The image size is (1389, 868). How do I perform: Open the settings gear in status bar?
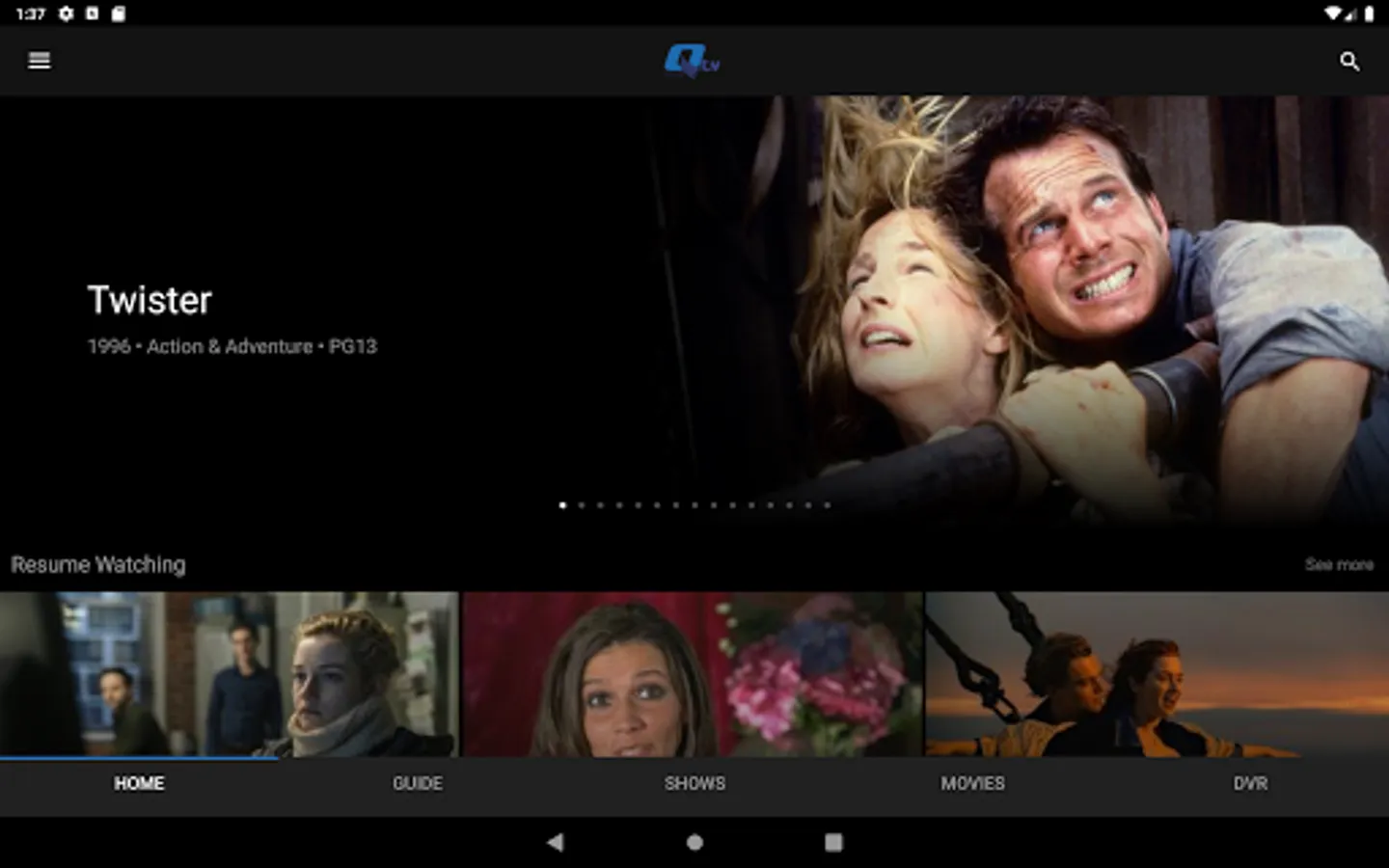click(67, 14)
